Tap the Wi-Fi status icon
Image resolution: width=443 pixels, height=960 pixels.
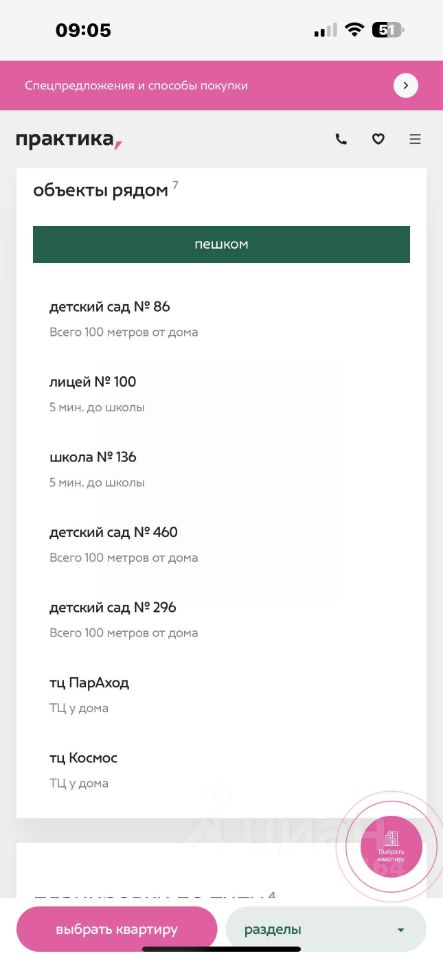tap(354, 30)
